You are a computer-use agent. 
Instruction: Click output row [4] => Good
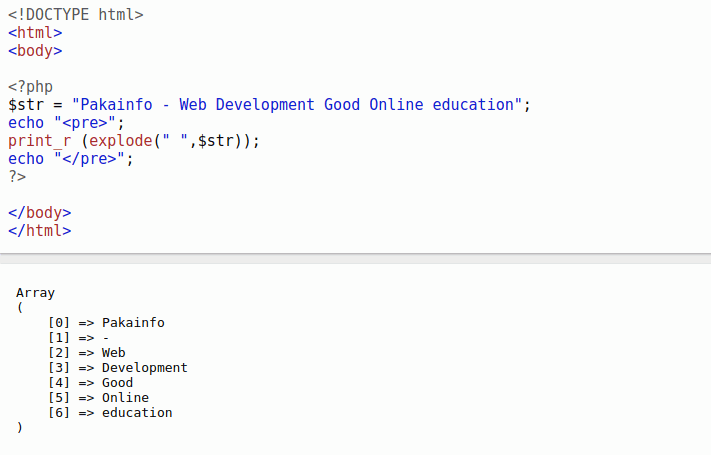91,383
